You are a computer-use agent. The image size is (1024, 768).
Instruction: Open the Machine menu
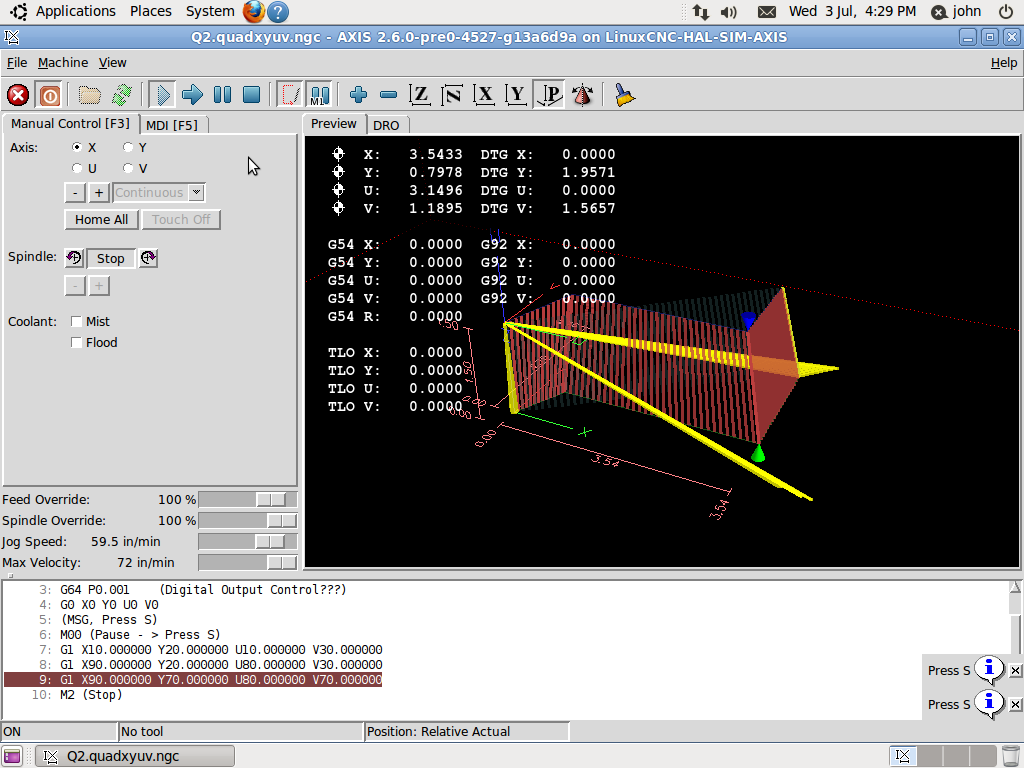point(63,63)
